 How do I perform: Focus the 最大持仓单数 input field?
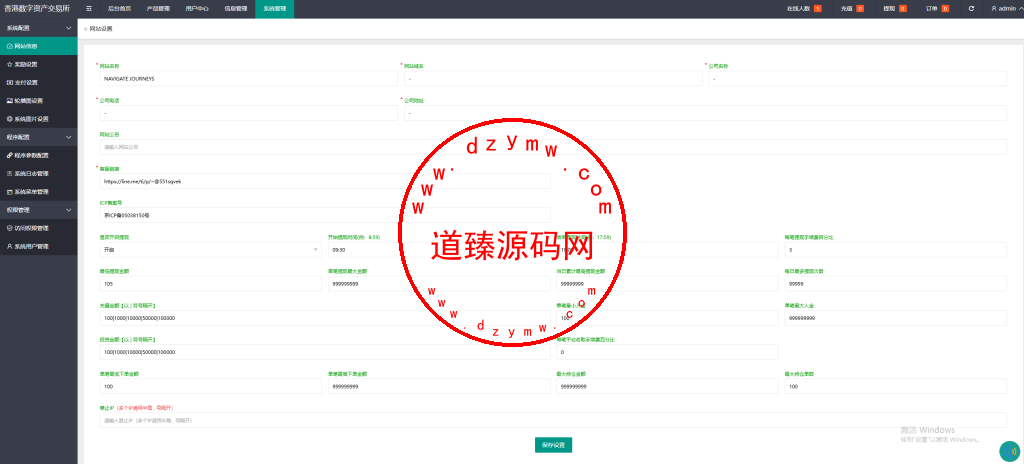pyautogui.click(x=895, y=386)
